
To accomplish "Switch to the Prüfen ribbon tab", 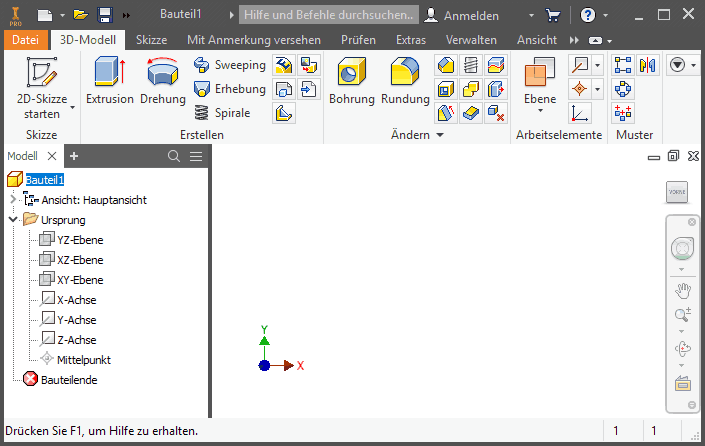I will point(358,40).
